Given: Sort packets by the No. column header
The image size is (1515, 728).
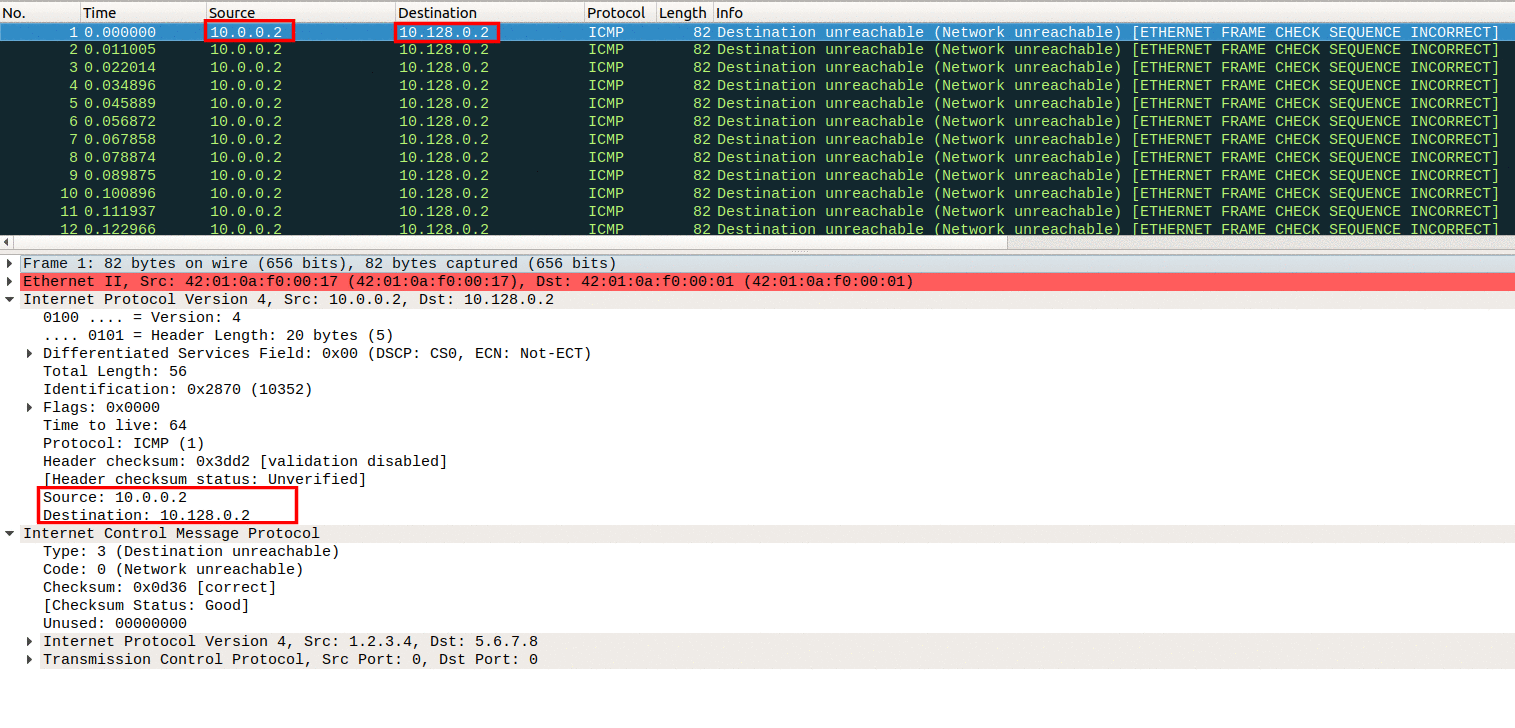Looking at the screenshot, I should (x=40, y=13).
